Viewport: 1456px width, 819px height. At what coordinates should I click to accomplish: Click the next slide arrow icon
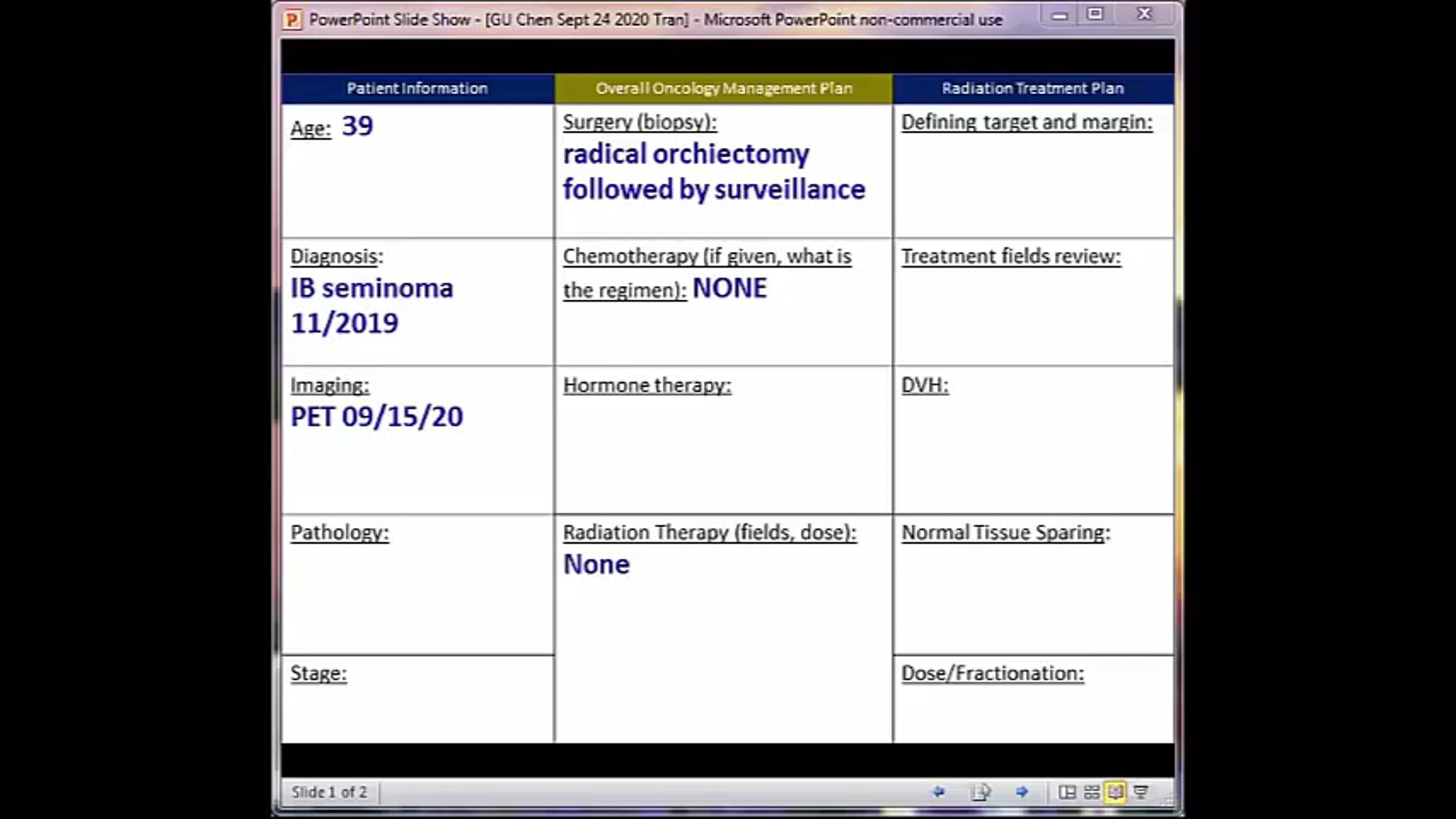click(1022, 791)
